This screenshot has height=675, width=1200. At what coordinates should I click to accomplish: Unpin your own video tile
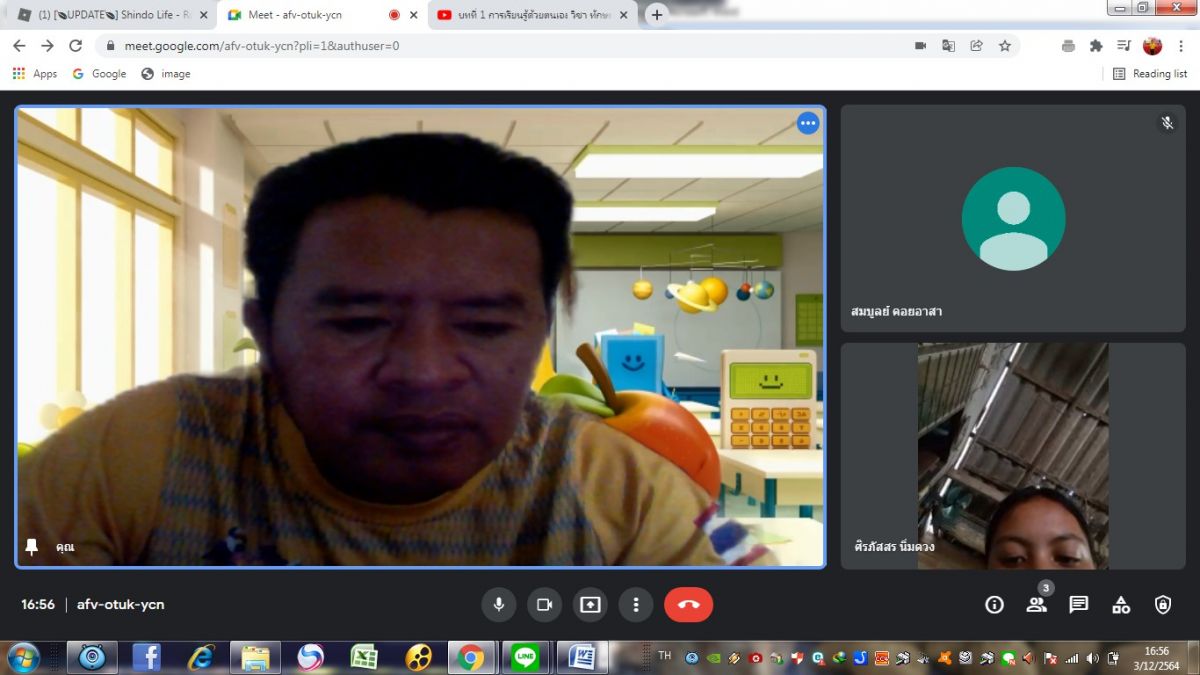32,547
